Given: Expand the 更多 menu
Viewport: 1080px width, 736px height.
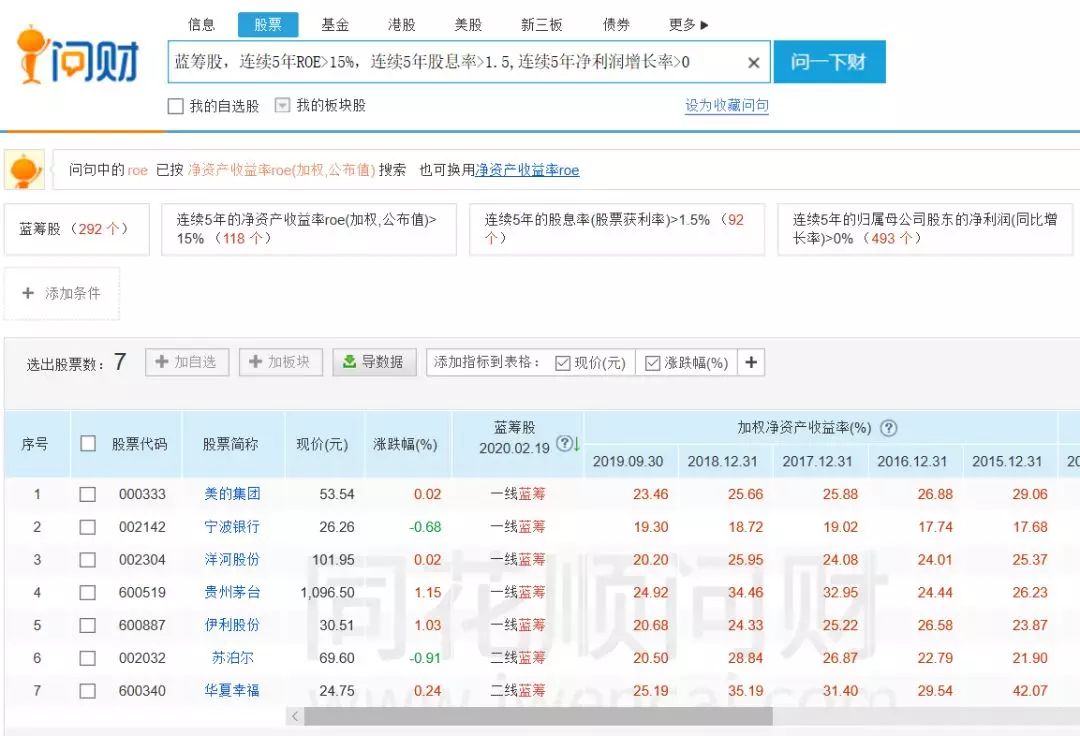Looking at the screenshot, I should [683, 24].
